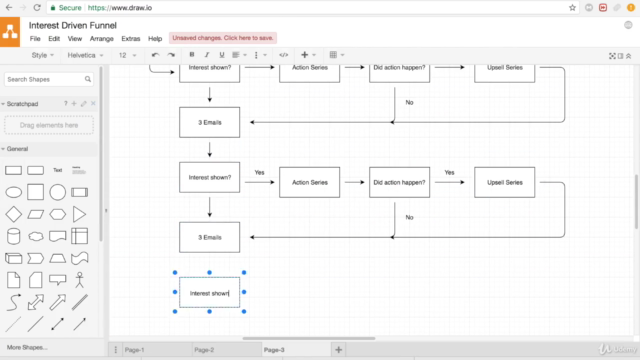Edit the Scratchpad with pencil icon
640x360 pixels.
84,104
